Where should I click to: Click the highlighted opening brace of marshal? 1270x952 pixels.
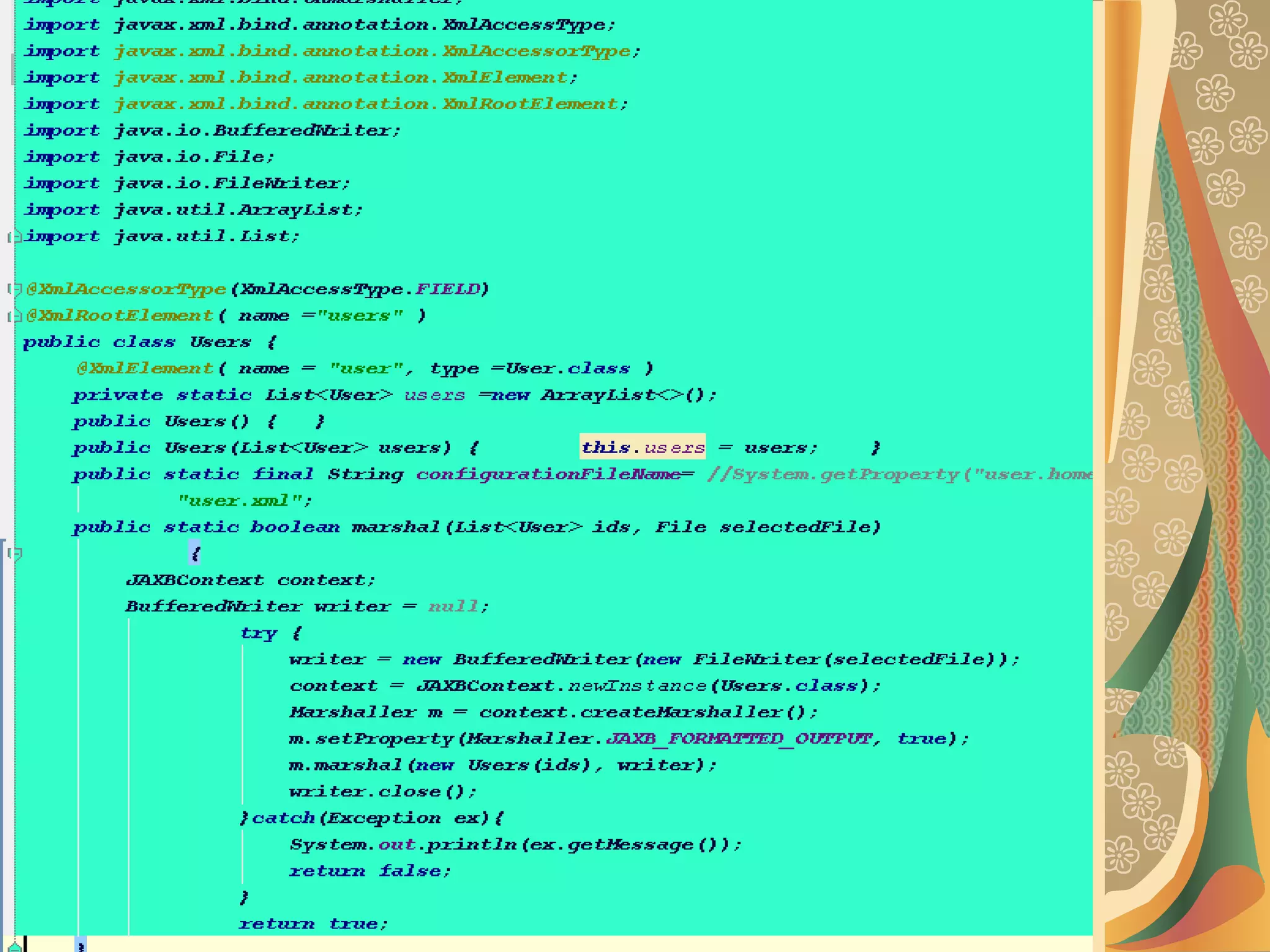point(195,553)
